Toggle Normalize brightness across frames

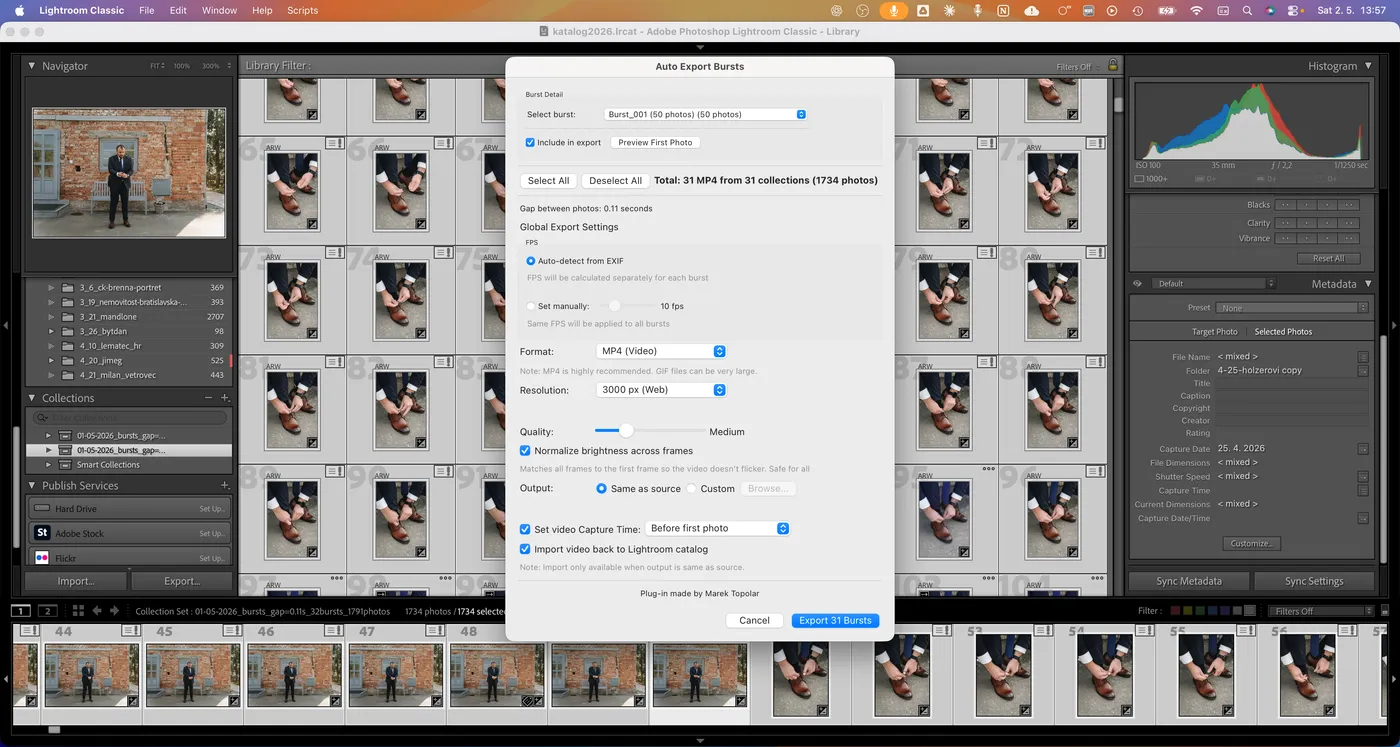(x=525, y=451)
